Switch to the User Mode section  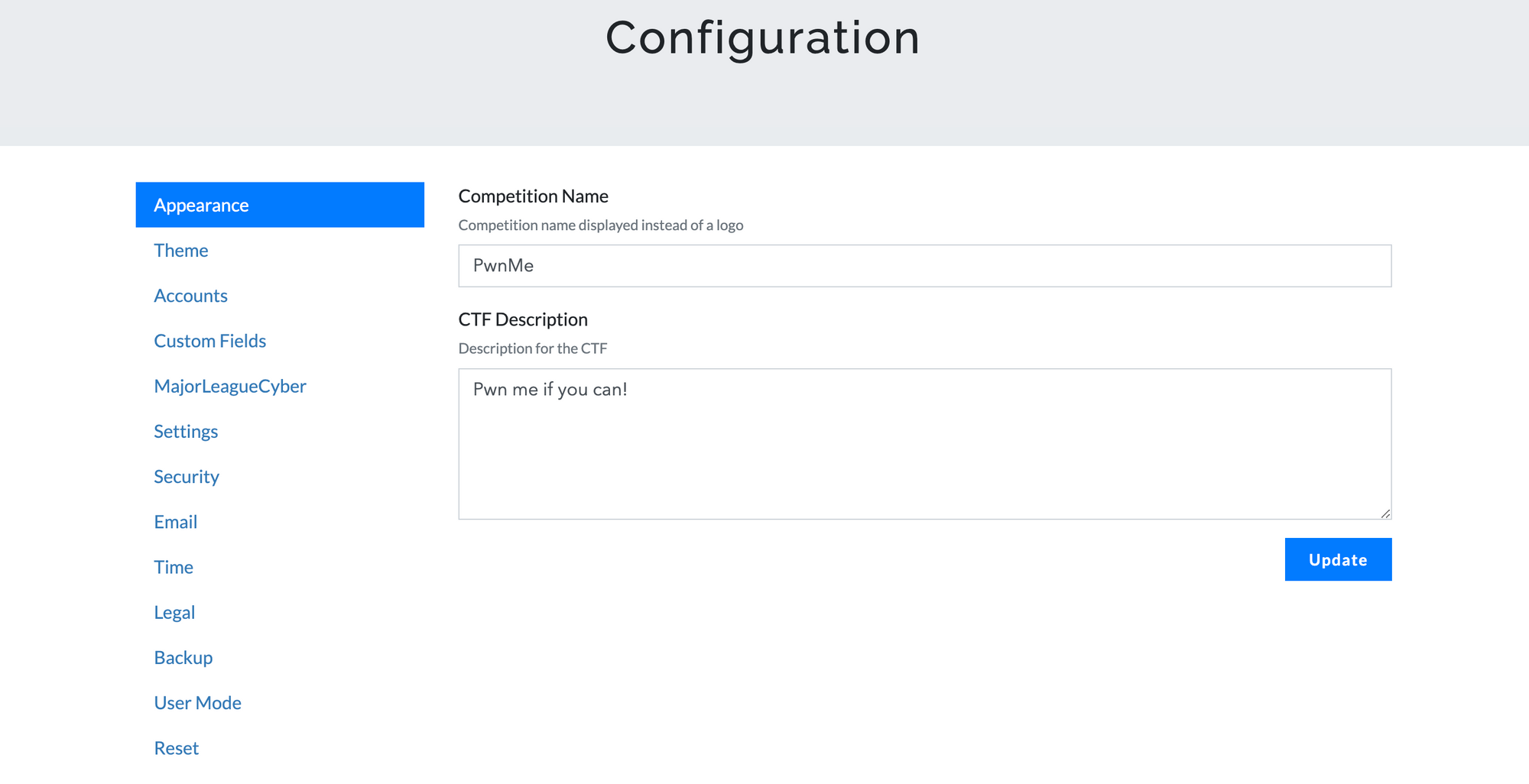tap(197, 701)
